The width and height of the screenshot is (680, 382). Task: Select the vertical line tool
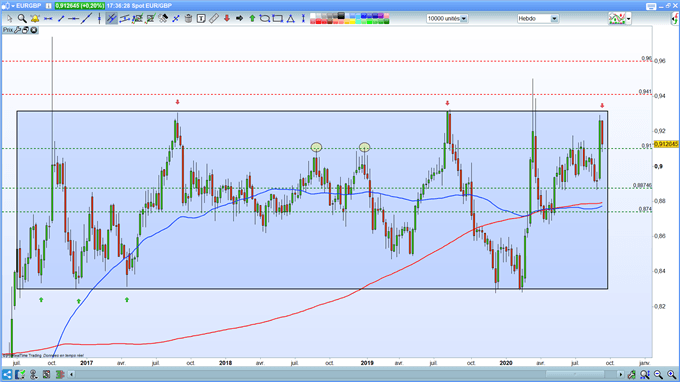point(99,19)
